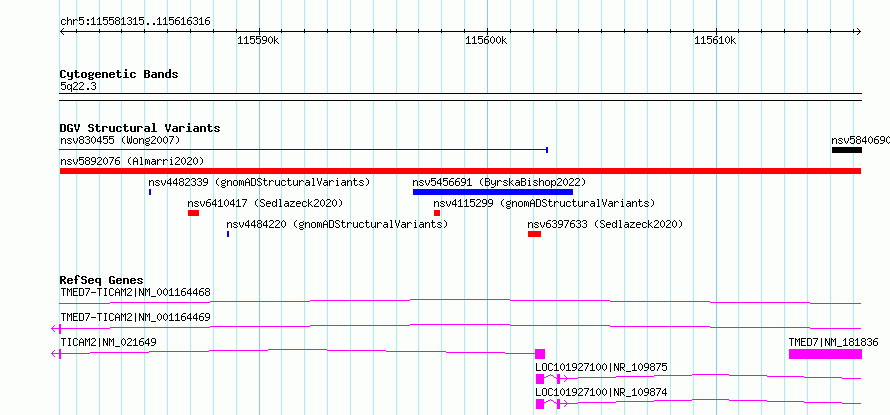Select the long red nsv5892076 variant bar
The height and width of the screenshot is (415, 890).
pyautogui.click(x=460, y=171)
